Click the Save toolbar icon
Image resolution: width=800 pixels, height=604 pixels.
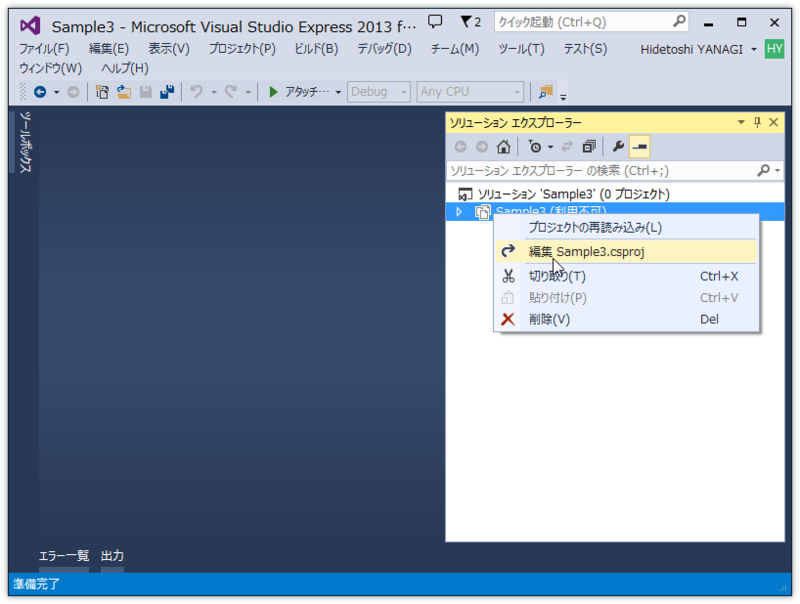tap(145, 92)
